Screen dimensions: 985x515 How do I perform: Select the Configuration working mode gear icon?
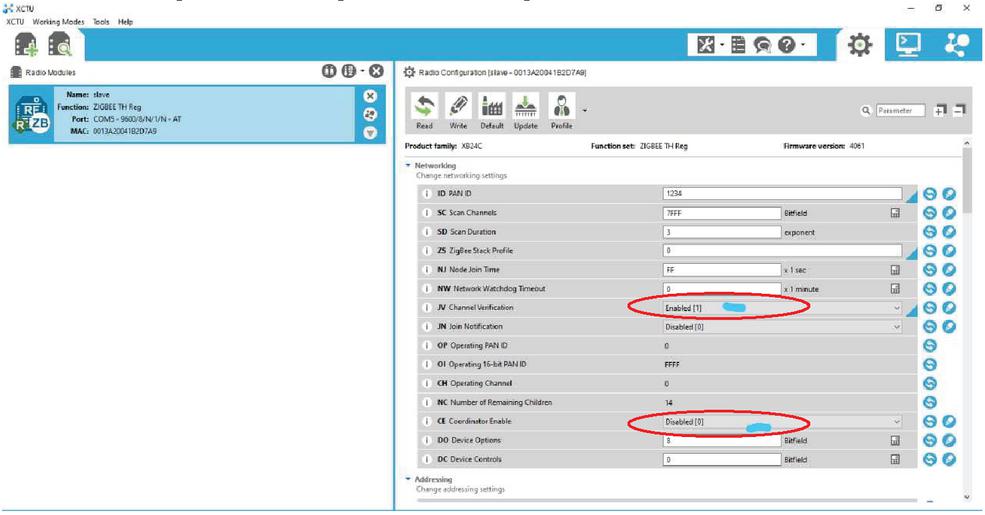(859, 45)
